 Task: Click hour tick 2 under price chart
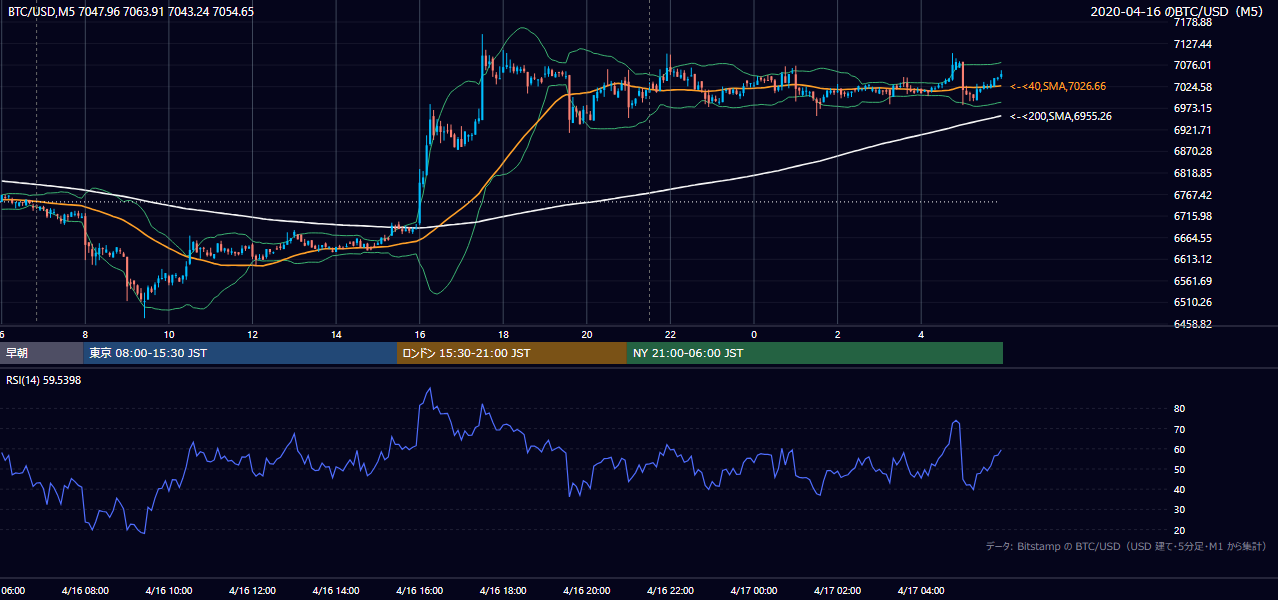(x=838, y=334)
